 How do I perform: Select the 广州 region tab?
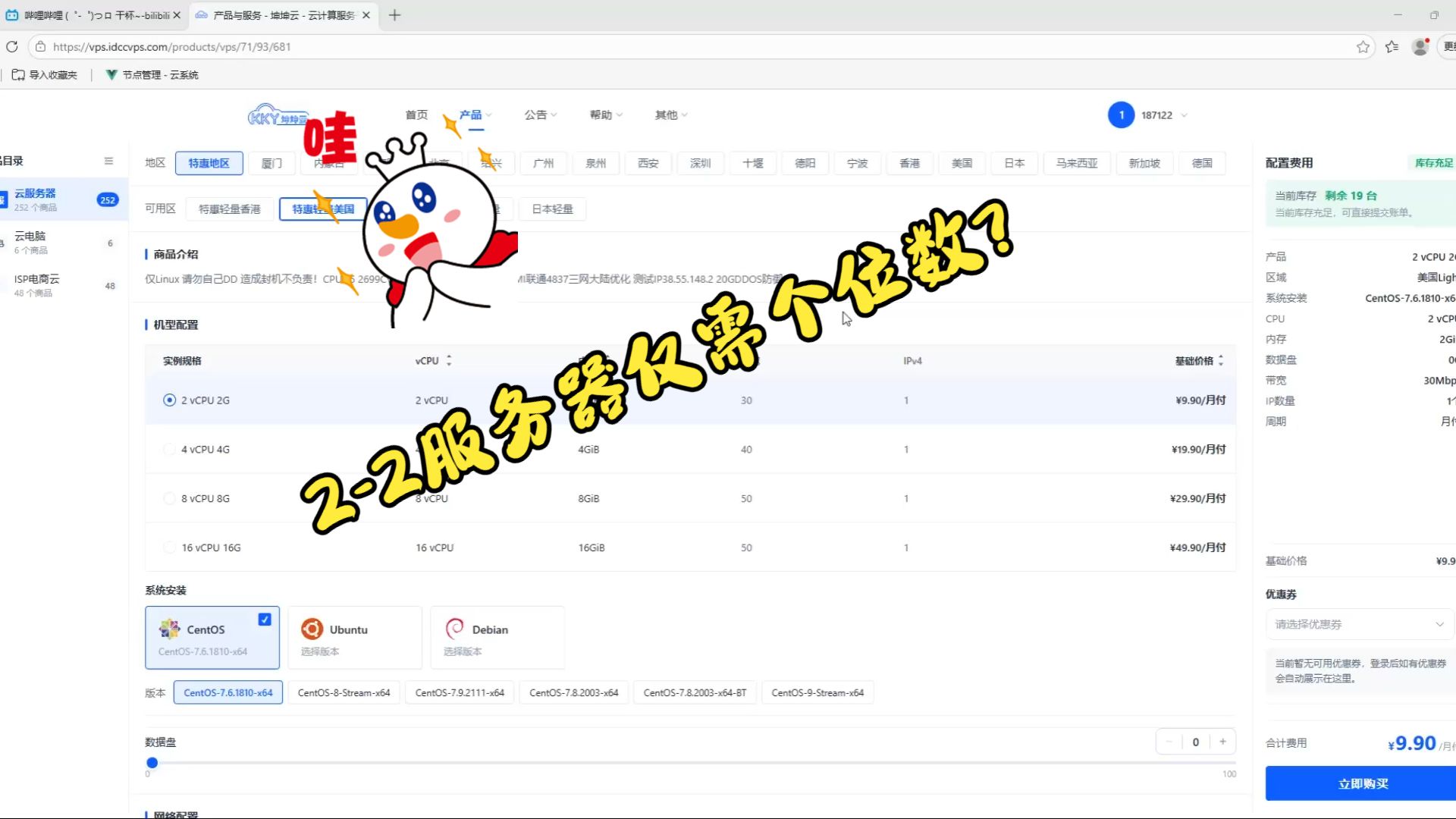[544, 163]
